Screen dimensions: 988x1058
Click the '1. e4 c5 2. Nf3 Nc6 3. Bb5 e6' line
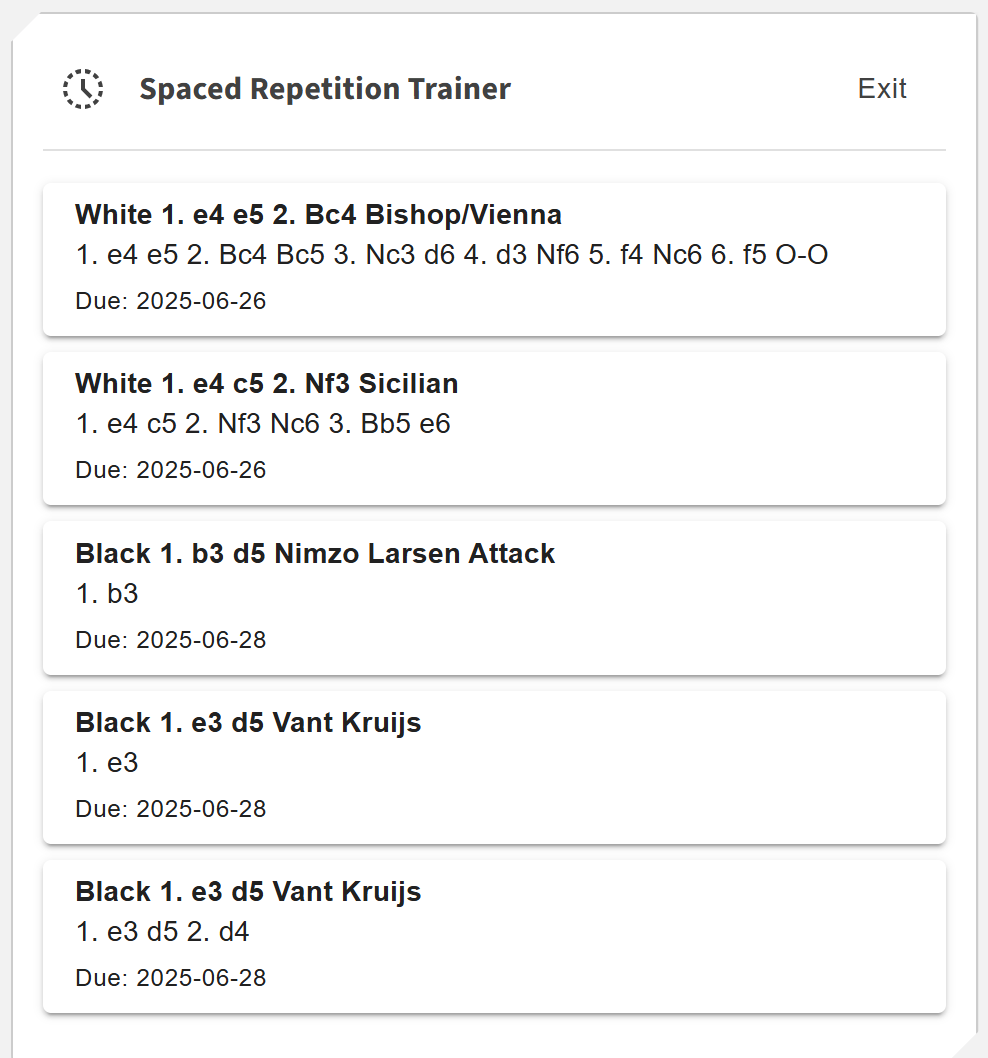point(263,424)
